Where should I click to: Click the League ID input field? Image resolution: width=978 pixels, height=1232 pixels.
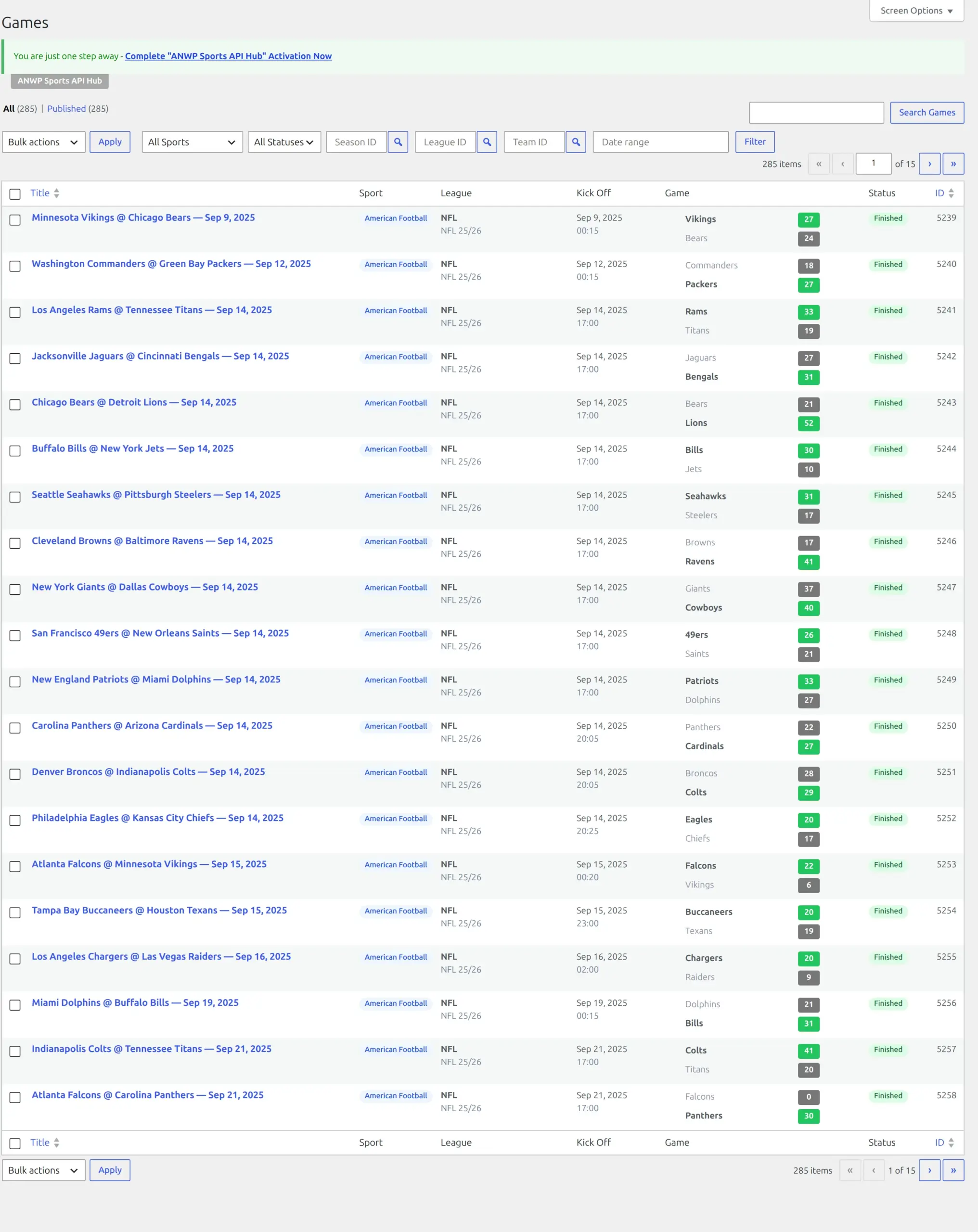445,141
